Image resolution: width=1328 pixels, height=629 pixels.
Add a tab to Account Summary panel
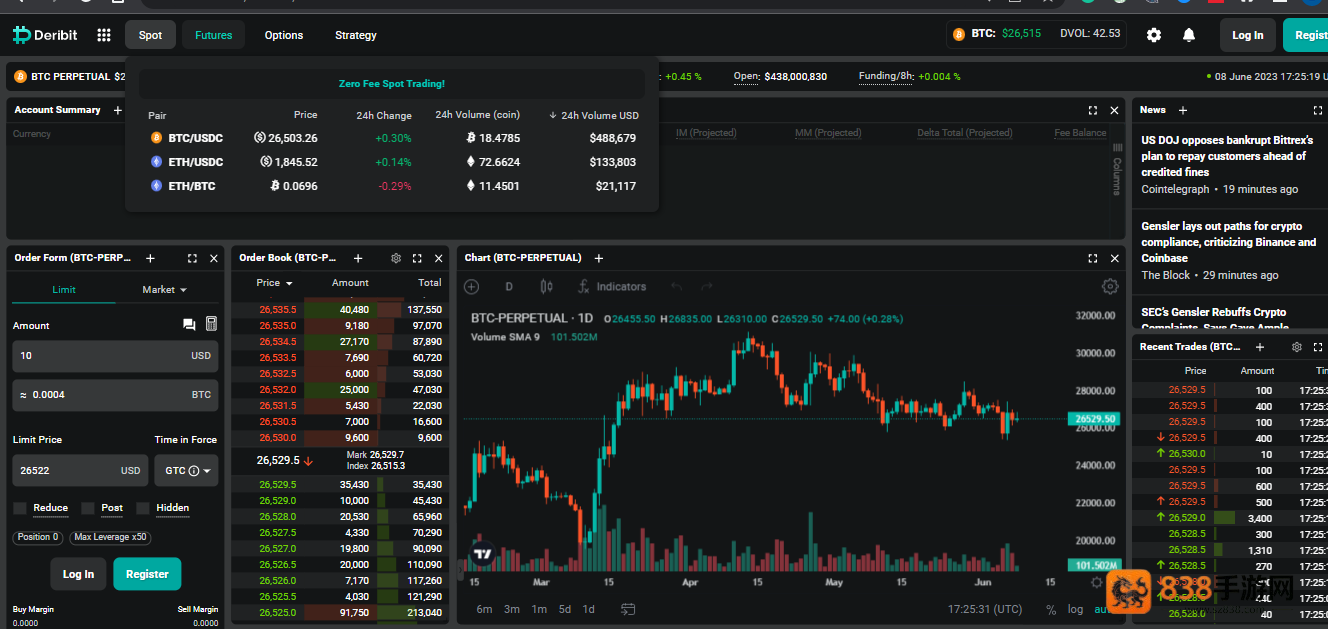coord(117,110)
